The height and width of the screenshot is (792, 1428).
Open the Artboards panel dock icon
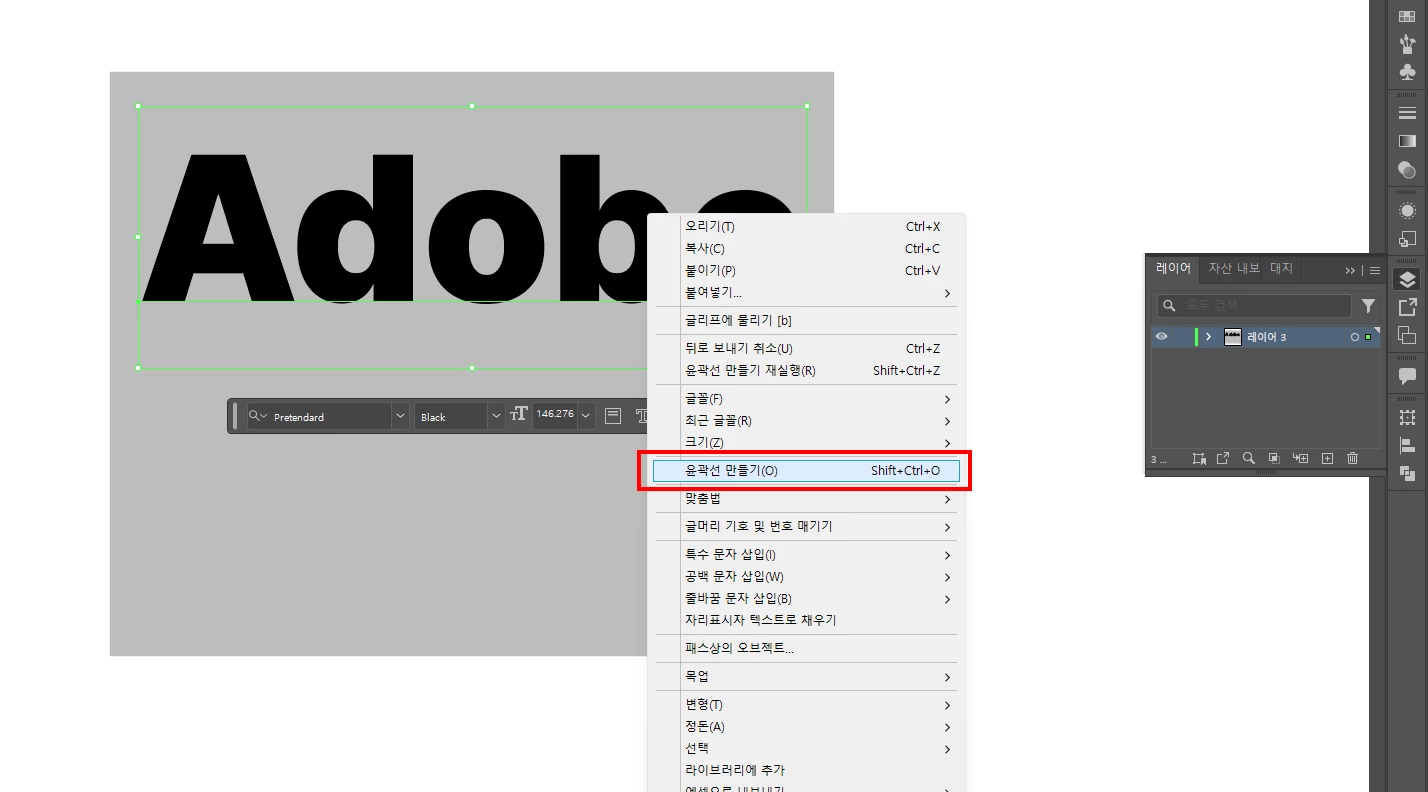coord(1407,335)
